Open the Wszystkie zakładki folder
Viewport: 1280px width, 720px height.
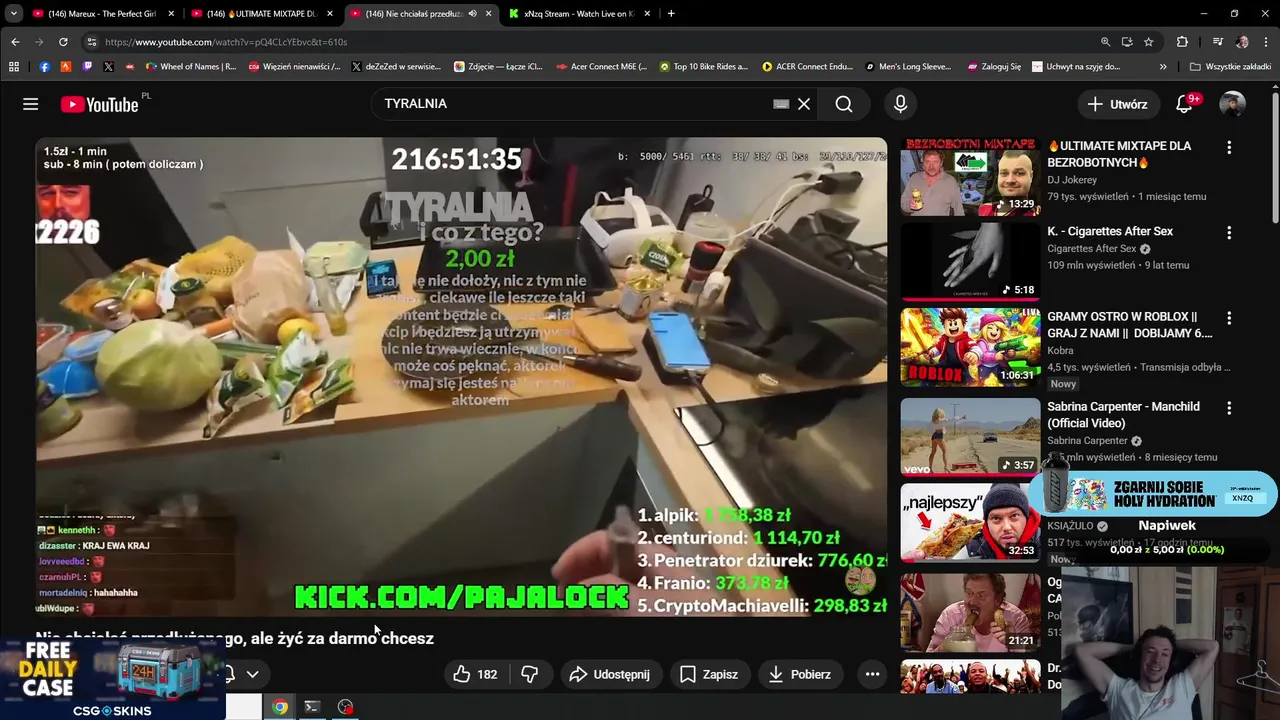[x=1231, y=67]
